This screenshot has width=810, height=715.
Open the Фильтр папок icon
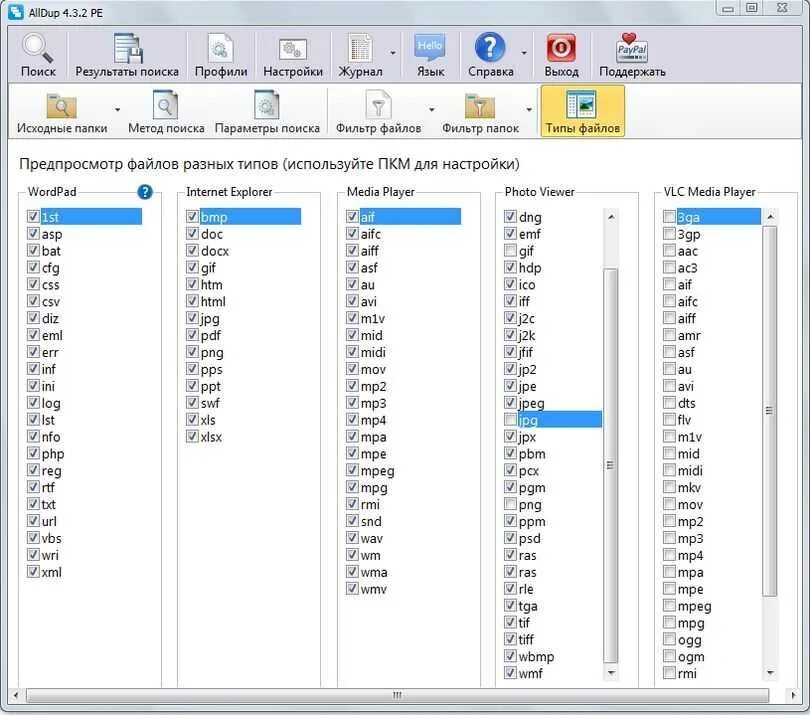click(479, 106)
